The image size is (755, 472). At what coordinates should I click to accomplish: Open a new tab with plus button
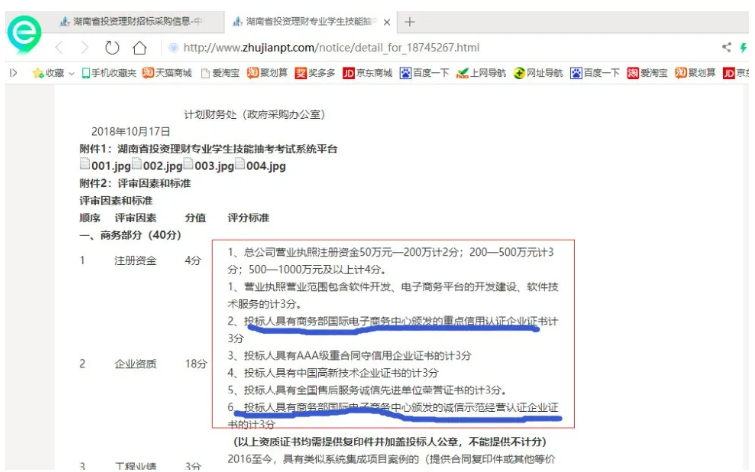[410, 21]
